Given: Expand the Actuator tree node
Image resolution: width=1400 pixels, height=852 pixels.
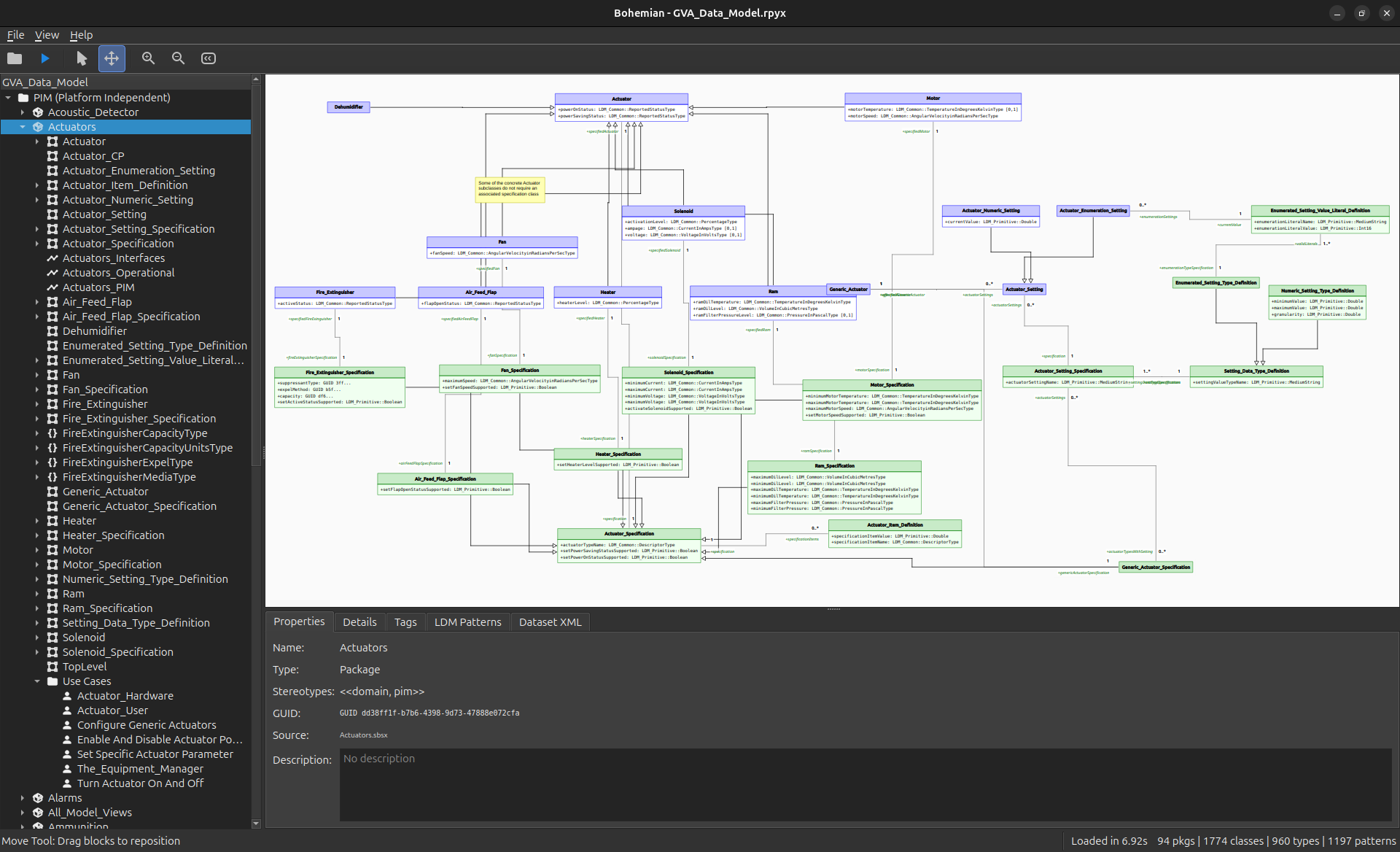Looking at the screenshot, I should pyautogui.click(x=37, y=142).
